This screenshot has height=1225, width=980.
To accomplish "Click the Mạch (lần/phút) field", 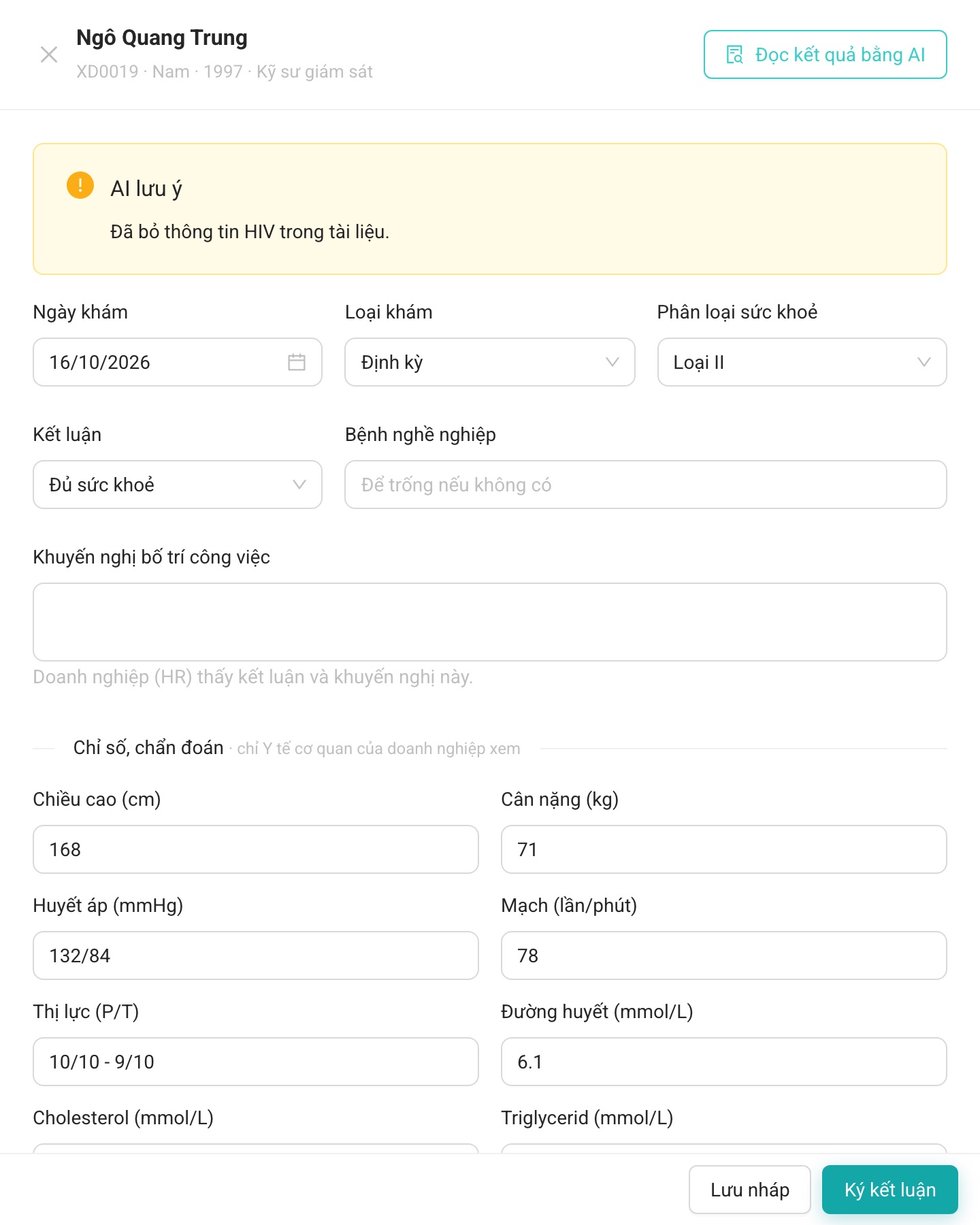I will click(x=724, y=955).
